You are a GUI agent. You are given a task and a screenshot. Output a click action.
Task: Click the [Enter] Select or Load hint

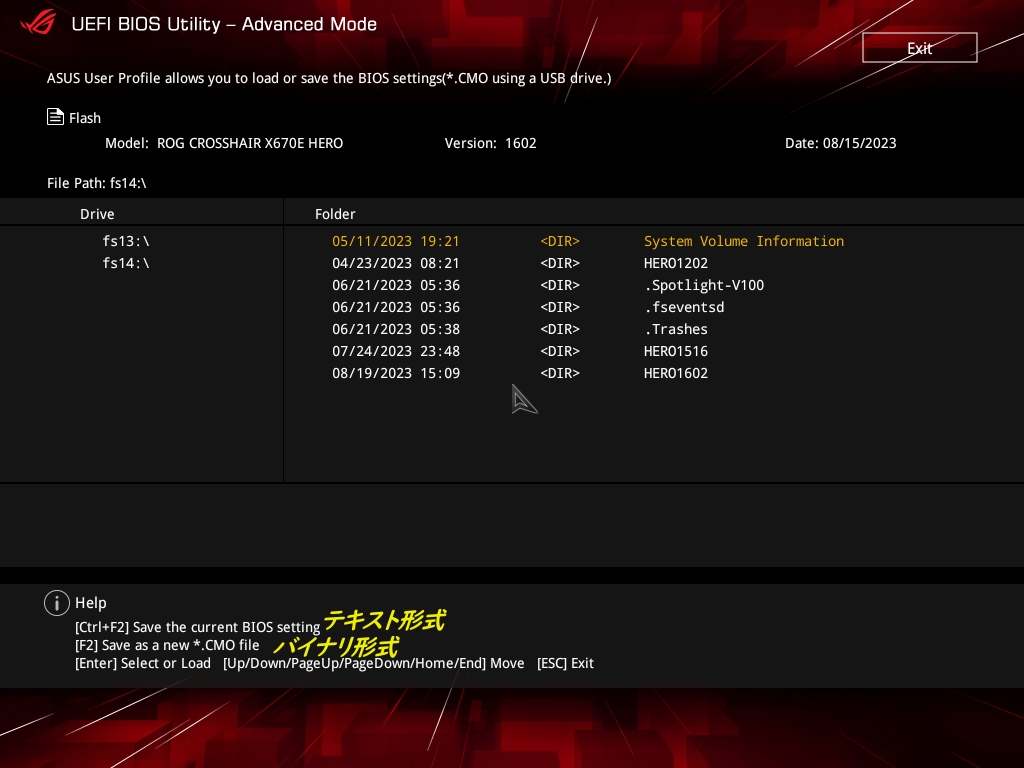click(x=143, y=664)
